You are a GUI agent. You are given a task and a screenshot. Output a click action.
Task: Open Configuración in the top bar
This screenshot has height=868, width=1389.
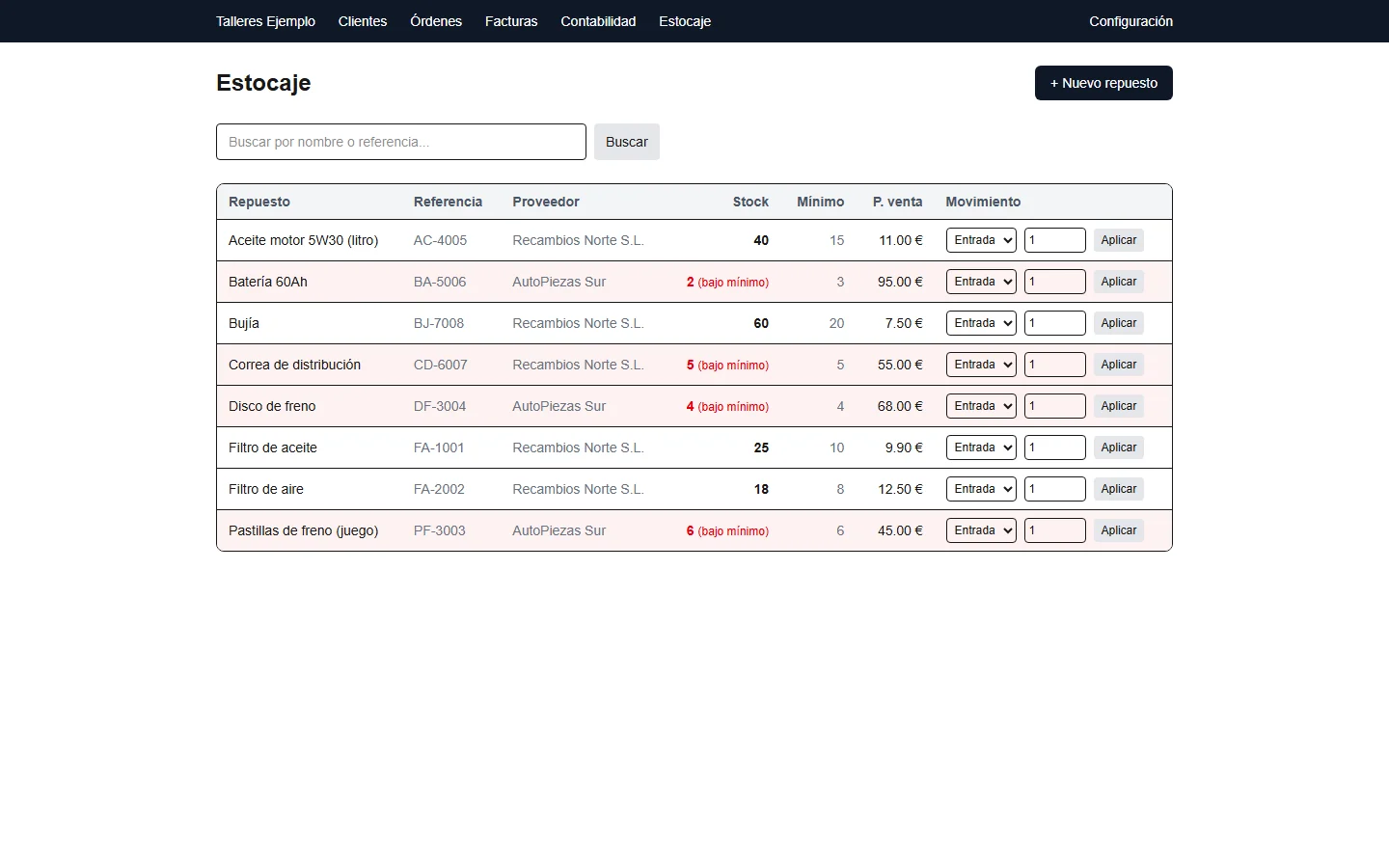(x=1130, y=21)
